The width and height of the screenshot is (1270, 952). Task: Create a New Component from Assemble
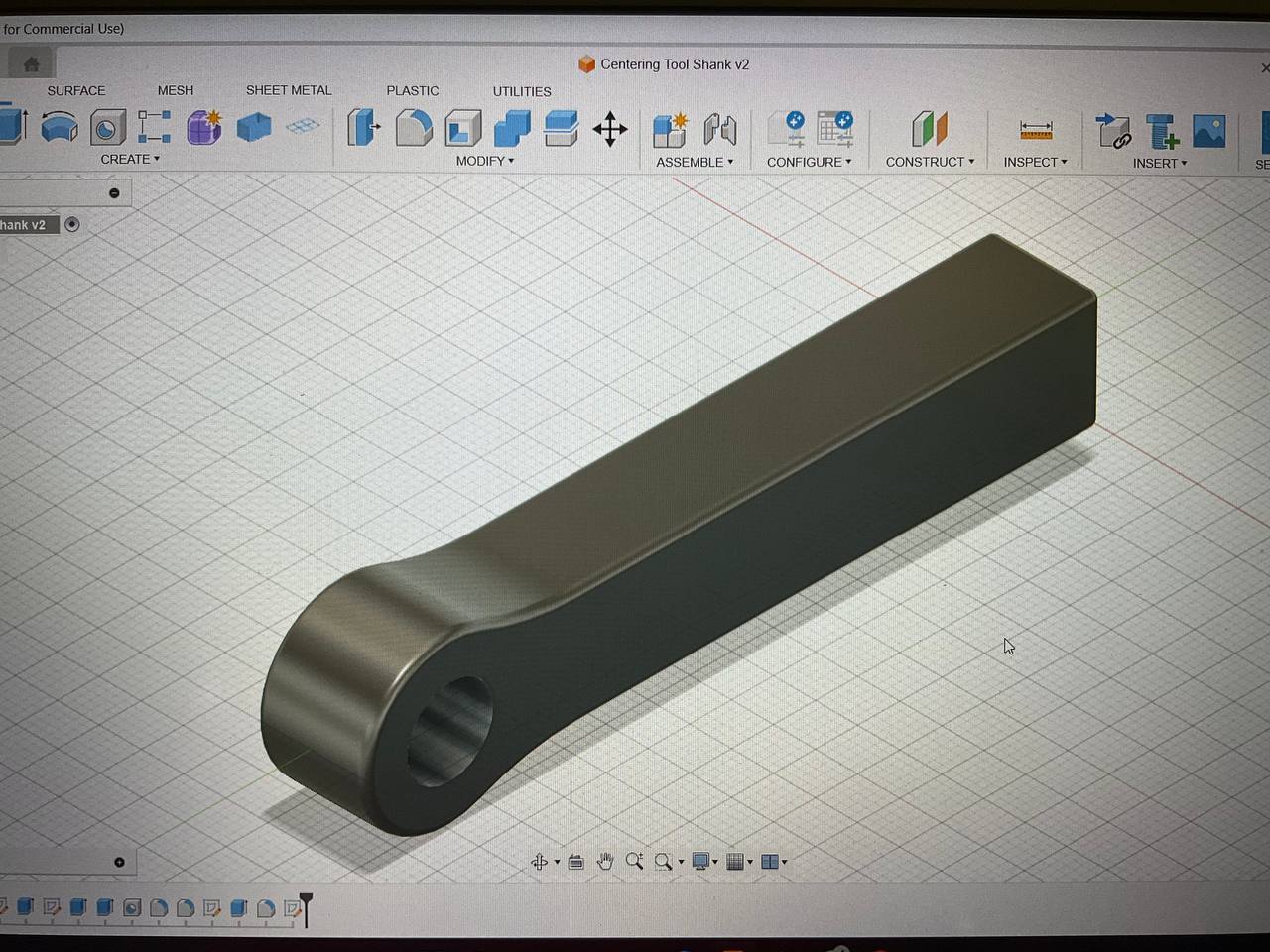click(670, 130)
